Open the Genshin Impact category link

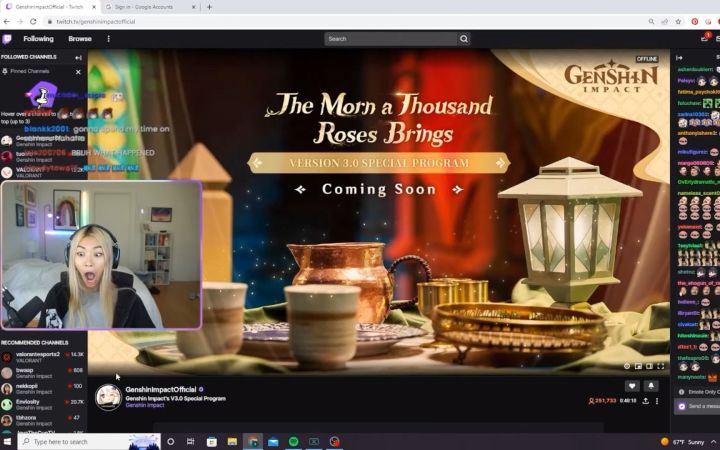pyautogui.click(x=145, y=405)
